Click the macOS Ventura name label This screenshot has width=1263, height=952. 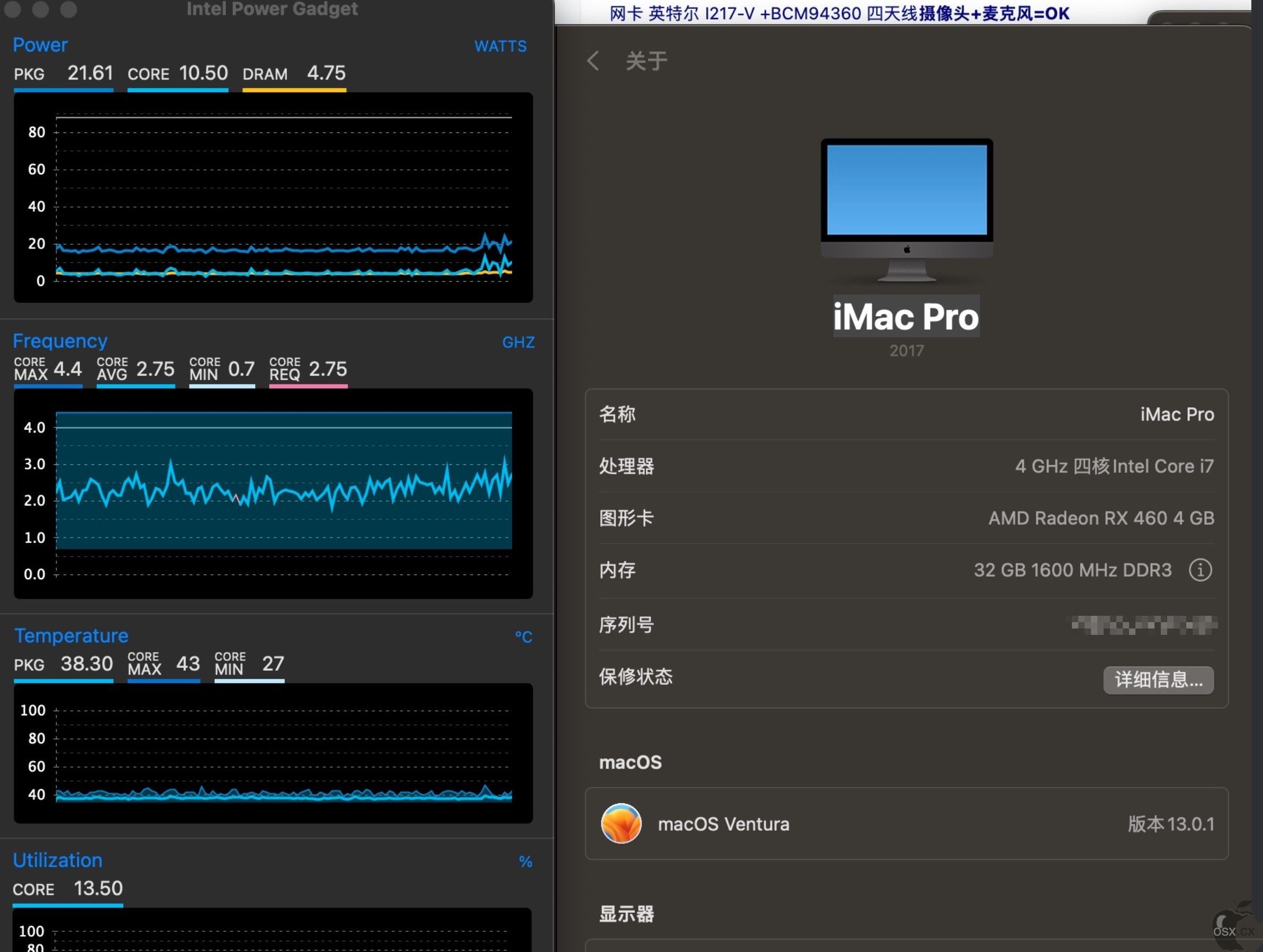tap(724, 823)
